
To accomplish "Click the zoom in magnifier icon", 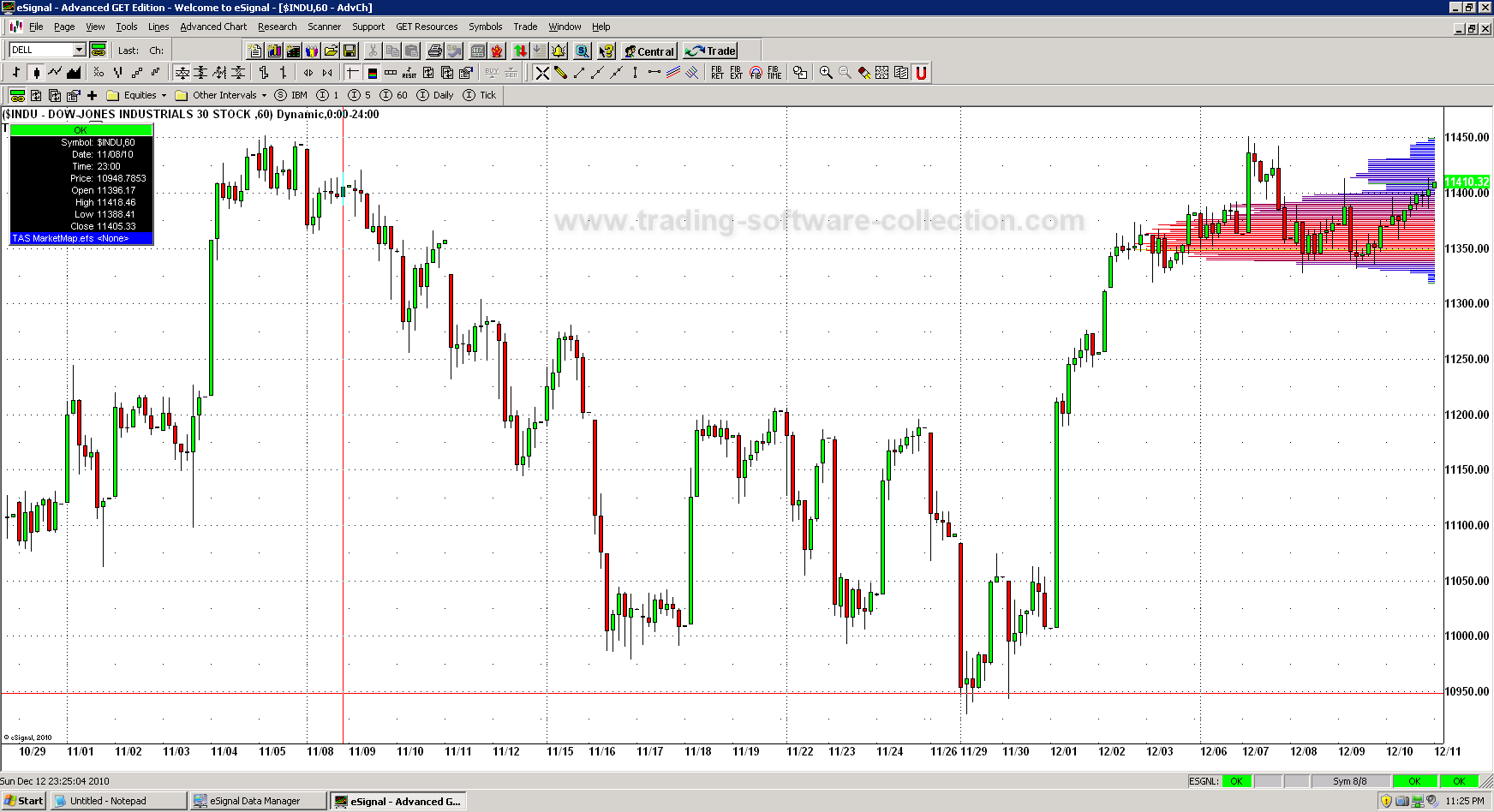I will [826, 73].
